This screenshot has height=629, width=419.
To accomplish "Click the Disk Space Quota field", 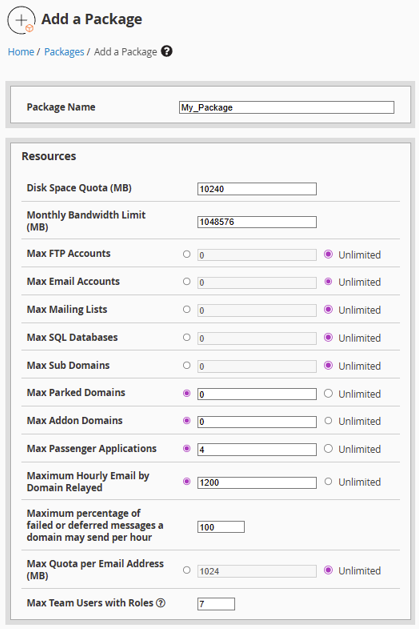I will click(x=257, y=189).
